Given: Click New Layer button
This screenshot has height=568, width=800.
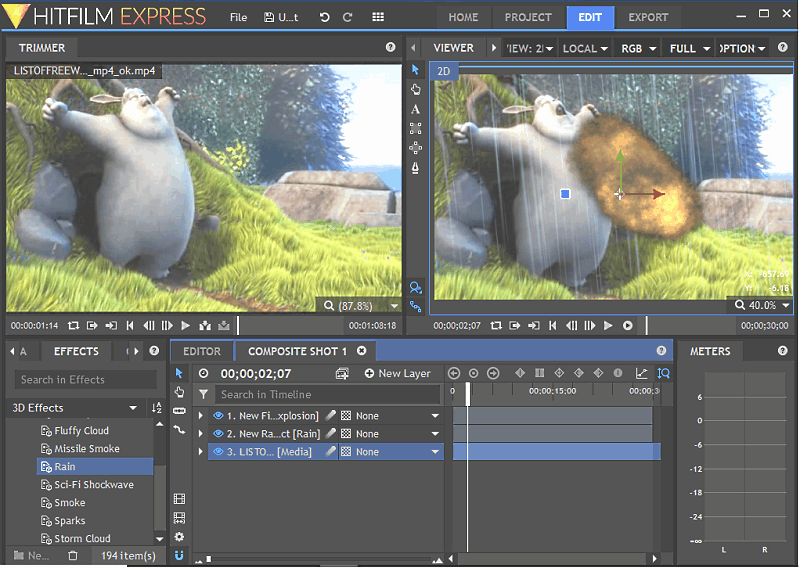Looking at the screenshot, I should point(397,374).
